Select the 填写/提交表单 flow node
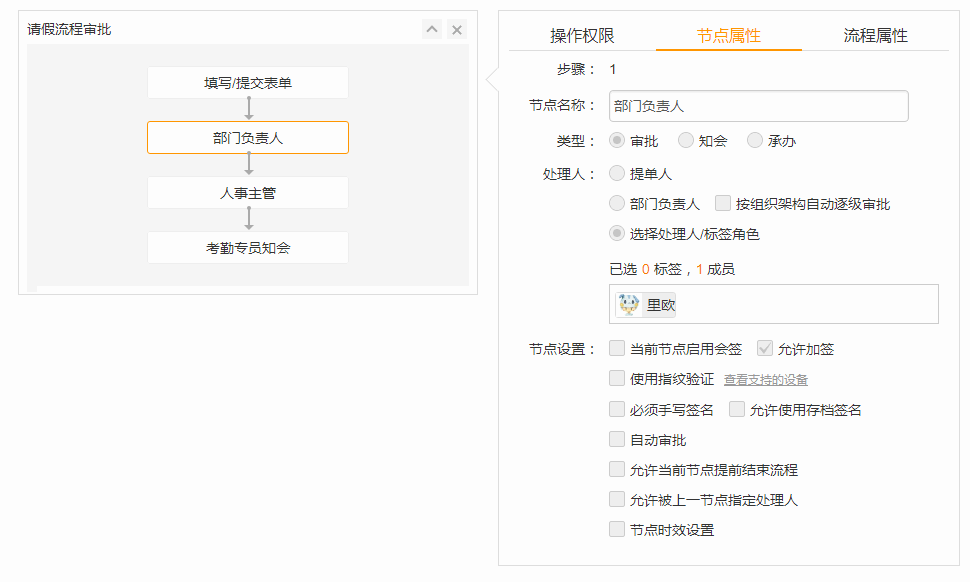This screenshot has width=970, height=582. click(x=248, y=83)
